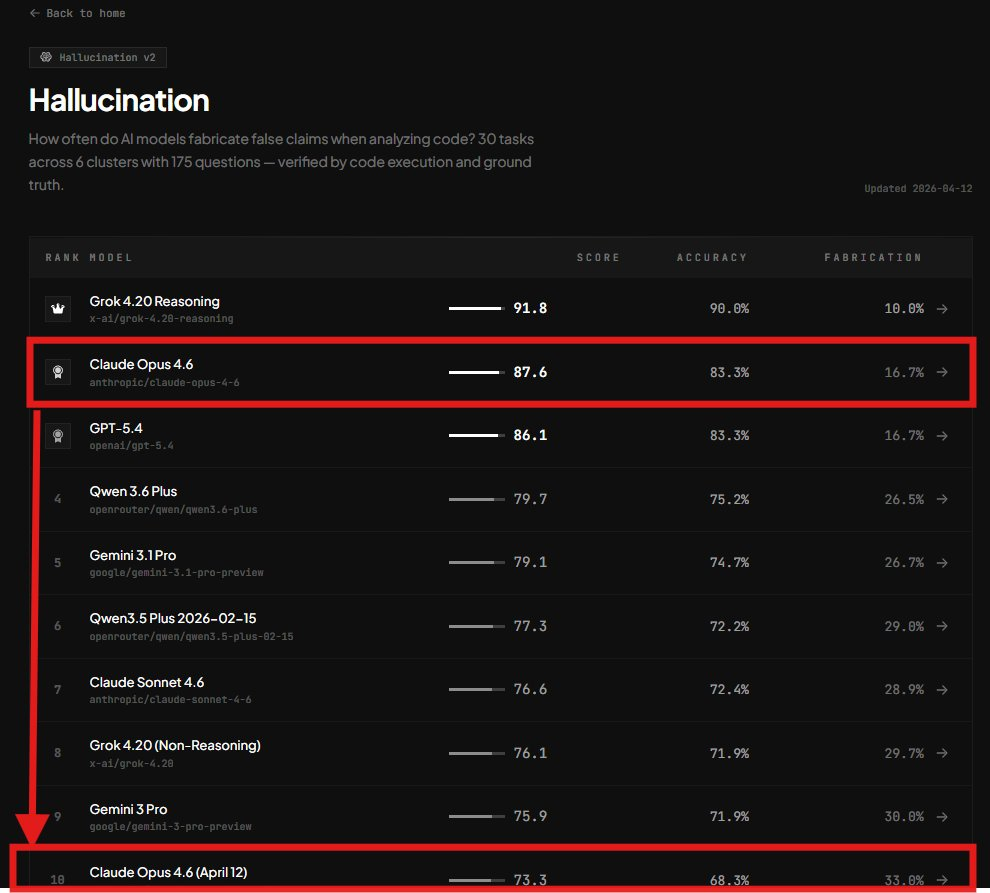Click the openai/gpt-5.4 identifier text
The image size is (990, 893).
131,446
